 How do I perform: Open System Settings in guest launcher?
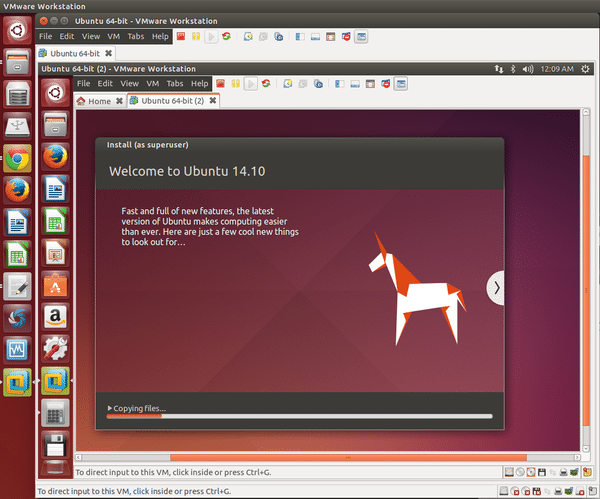click(x=55, y=349)
